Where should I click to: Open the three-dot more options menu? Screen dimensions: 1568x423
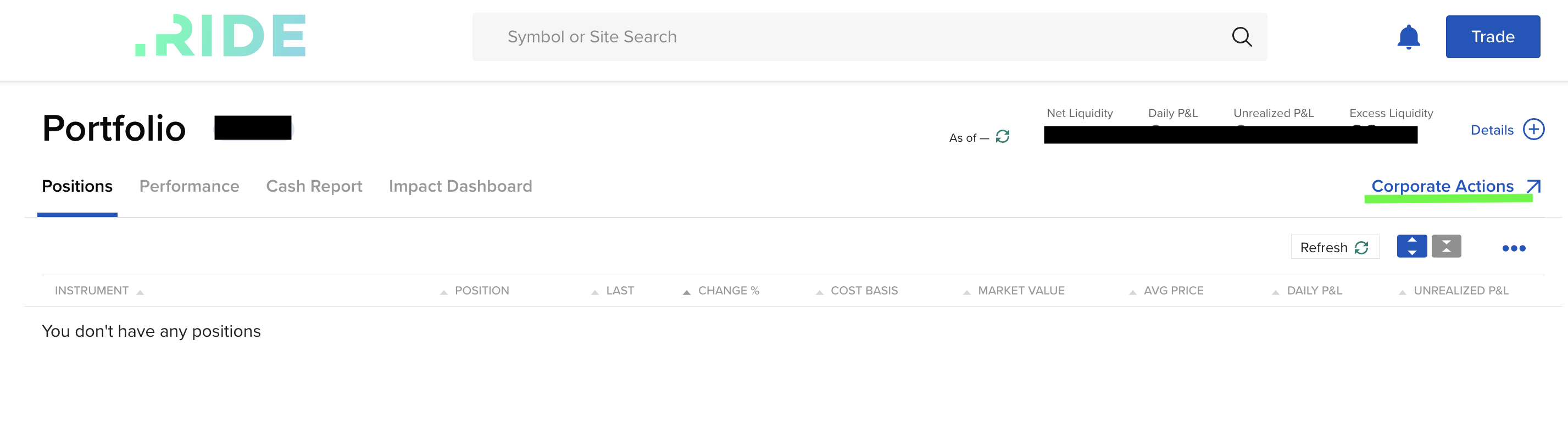pos(1513,248)
